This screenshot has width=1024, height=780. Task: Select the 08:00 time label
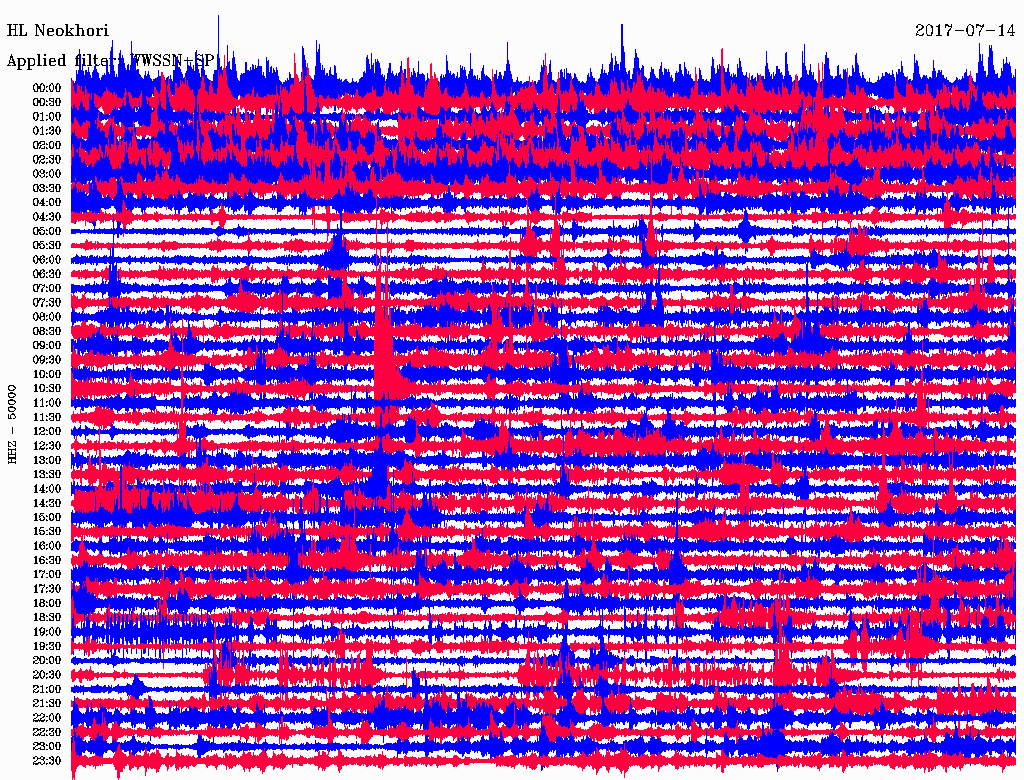pyautogui.click(x=47, y=317)
